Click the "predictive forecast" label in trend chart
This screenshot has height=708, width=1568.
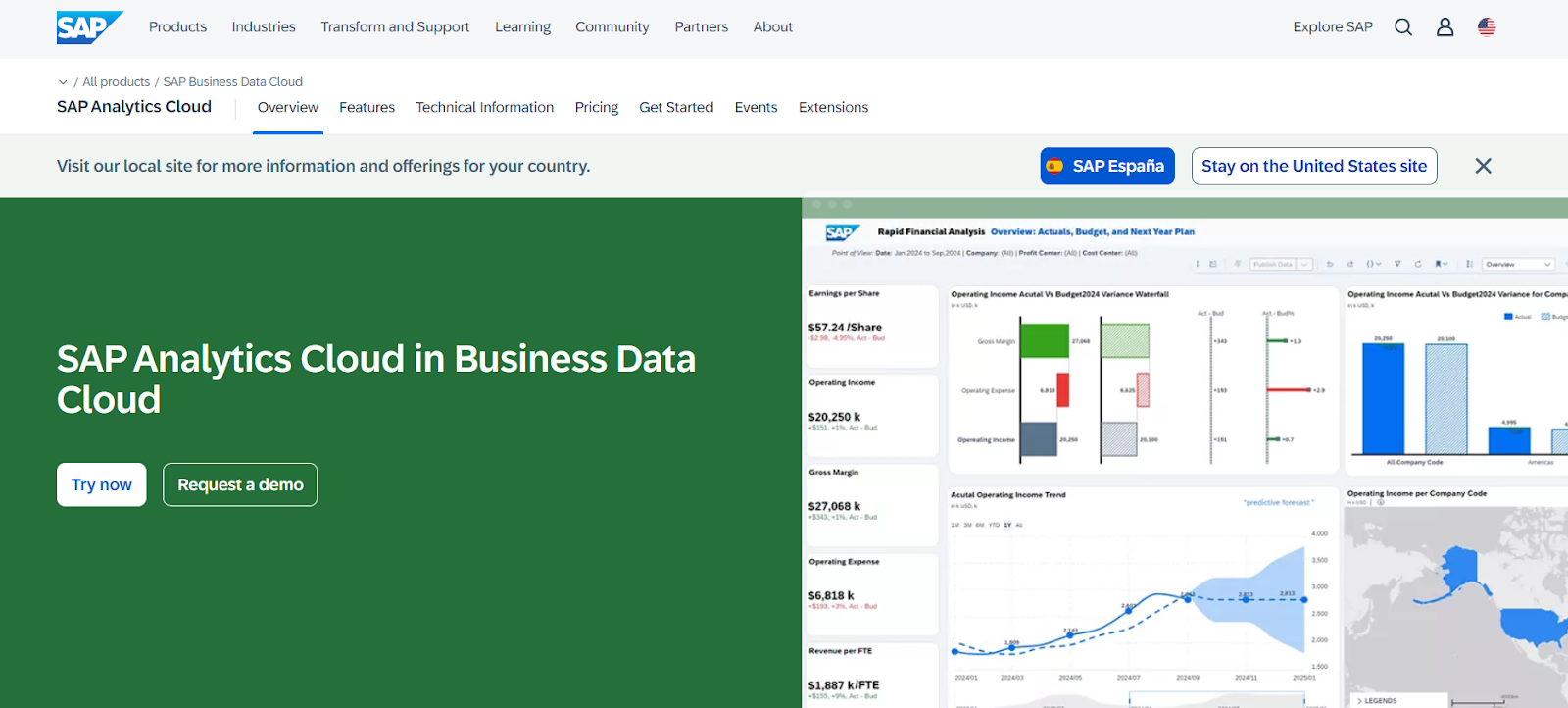pyautogui.click(x=1279, y=502)
